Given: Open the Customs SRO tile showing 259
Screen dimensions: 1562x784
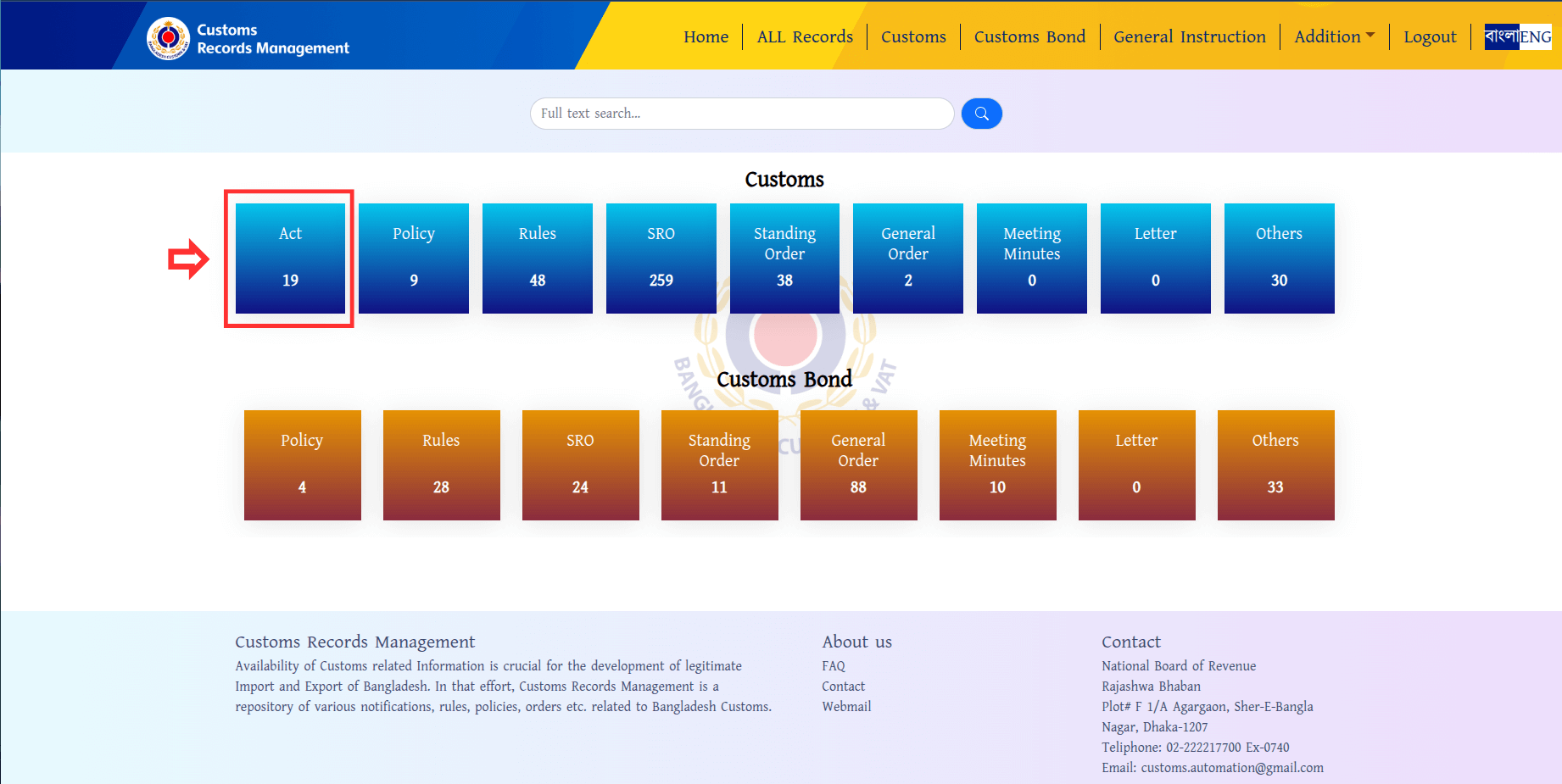Looking at the screenshot, I should 661,259.
